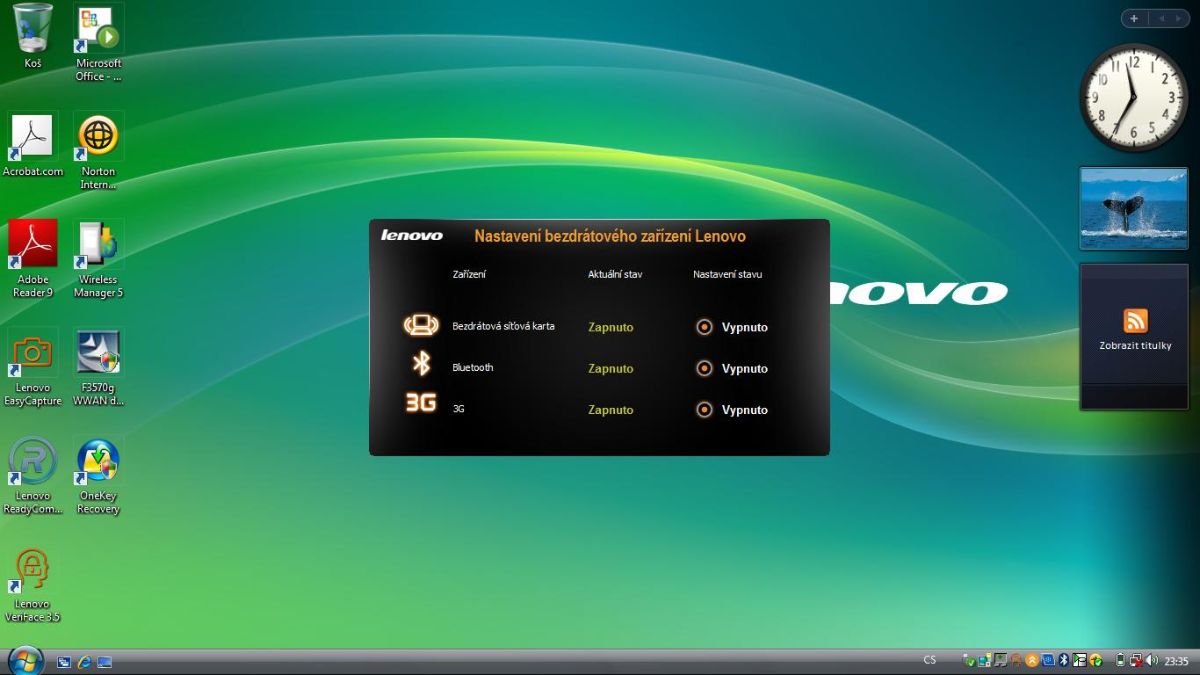1200x675 pixels.
Task: Turn off the wireless network card radio button
Action: tap(704, 327)
